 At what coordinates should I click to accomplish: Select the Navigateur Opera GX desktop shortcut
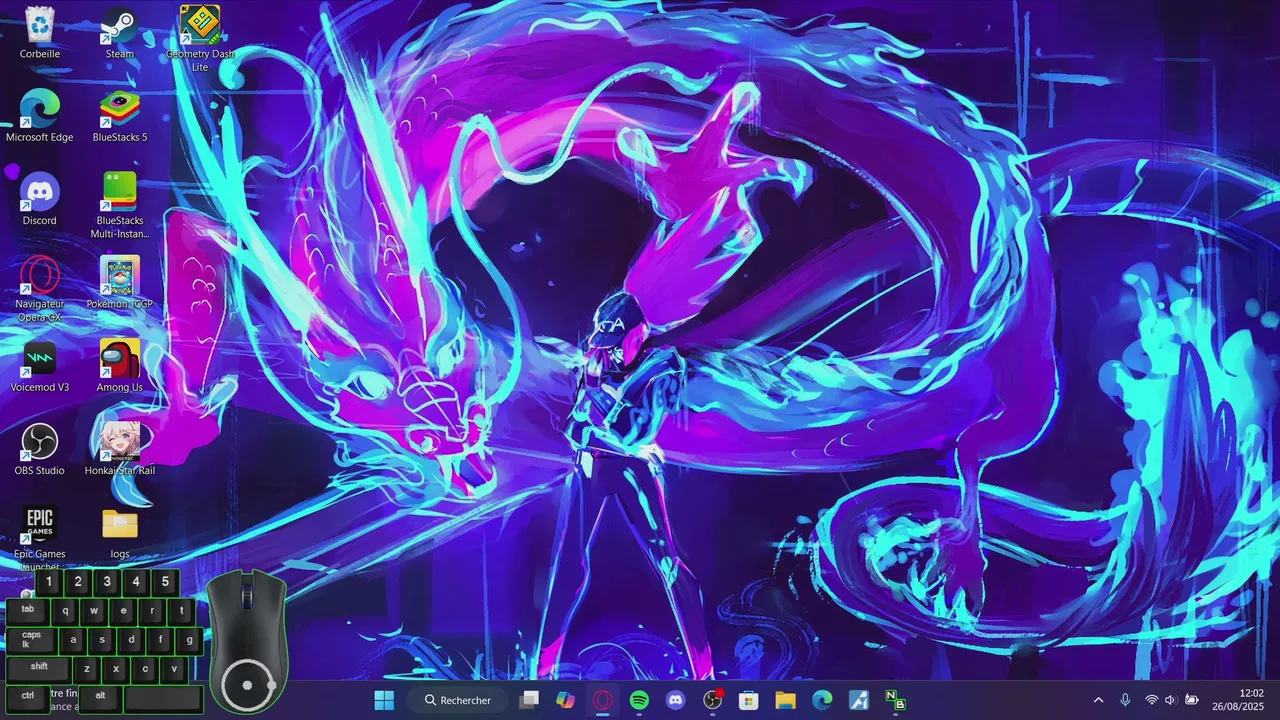click(40, 289)
